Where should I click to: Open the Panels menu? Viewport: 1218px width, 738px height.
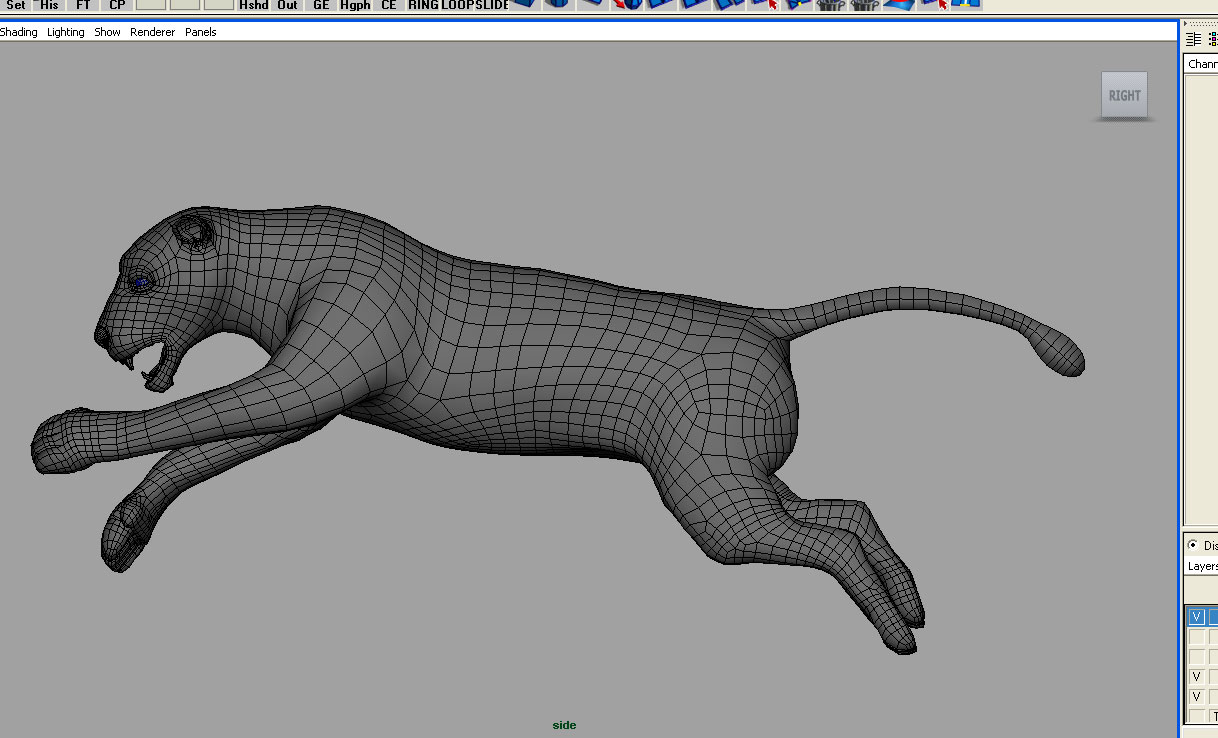pos(201,32)
